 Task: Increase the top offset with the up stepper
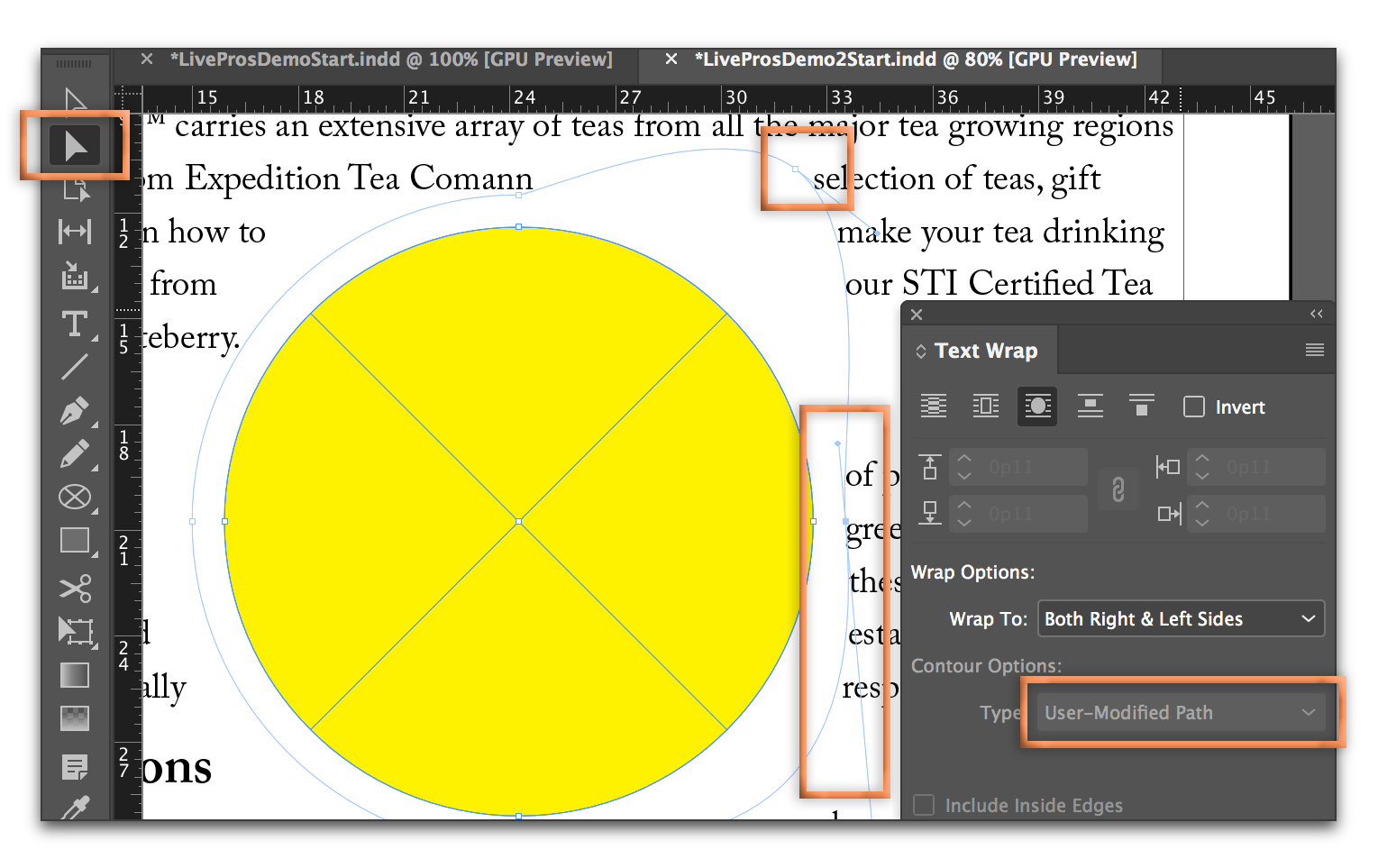click(x=963, y=460)
